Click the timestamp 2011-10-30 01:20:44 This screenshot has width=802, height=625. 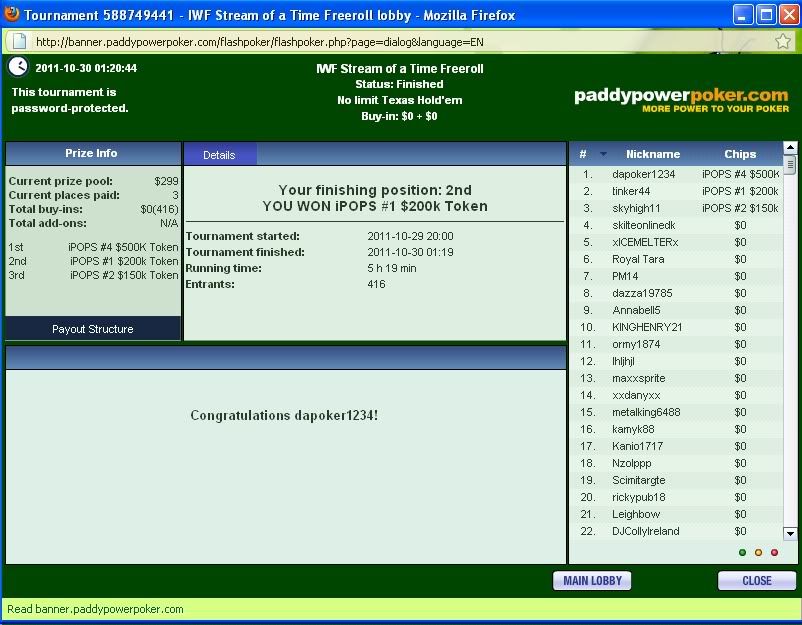tap(86, 68)
